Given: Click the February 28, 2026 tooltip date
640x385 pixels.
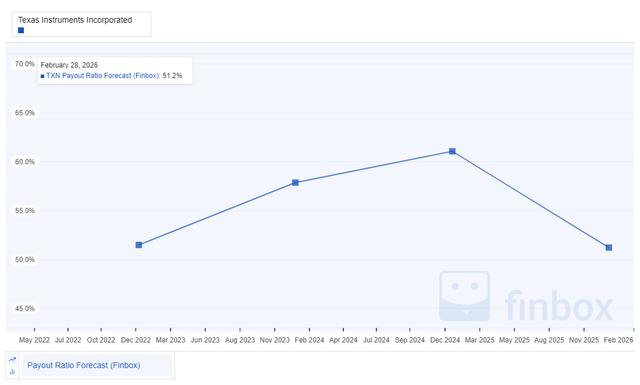Looking at the screenshot, I should tap(69, 65).
